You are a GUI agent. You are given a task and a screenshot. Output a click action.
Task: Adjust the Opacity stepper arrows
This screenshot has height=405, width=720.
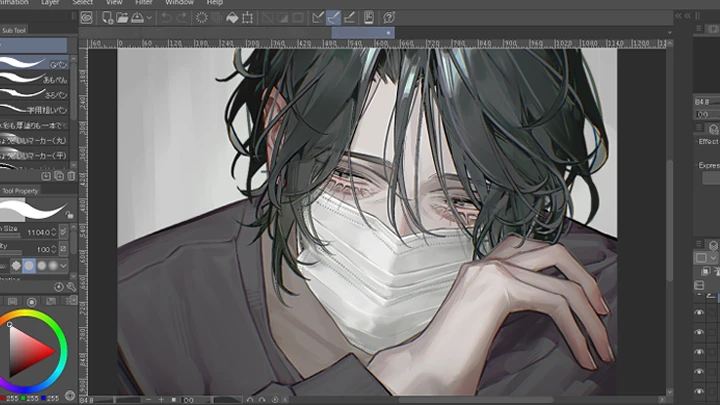[x=54, y=249]
